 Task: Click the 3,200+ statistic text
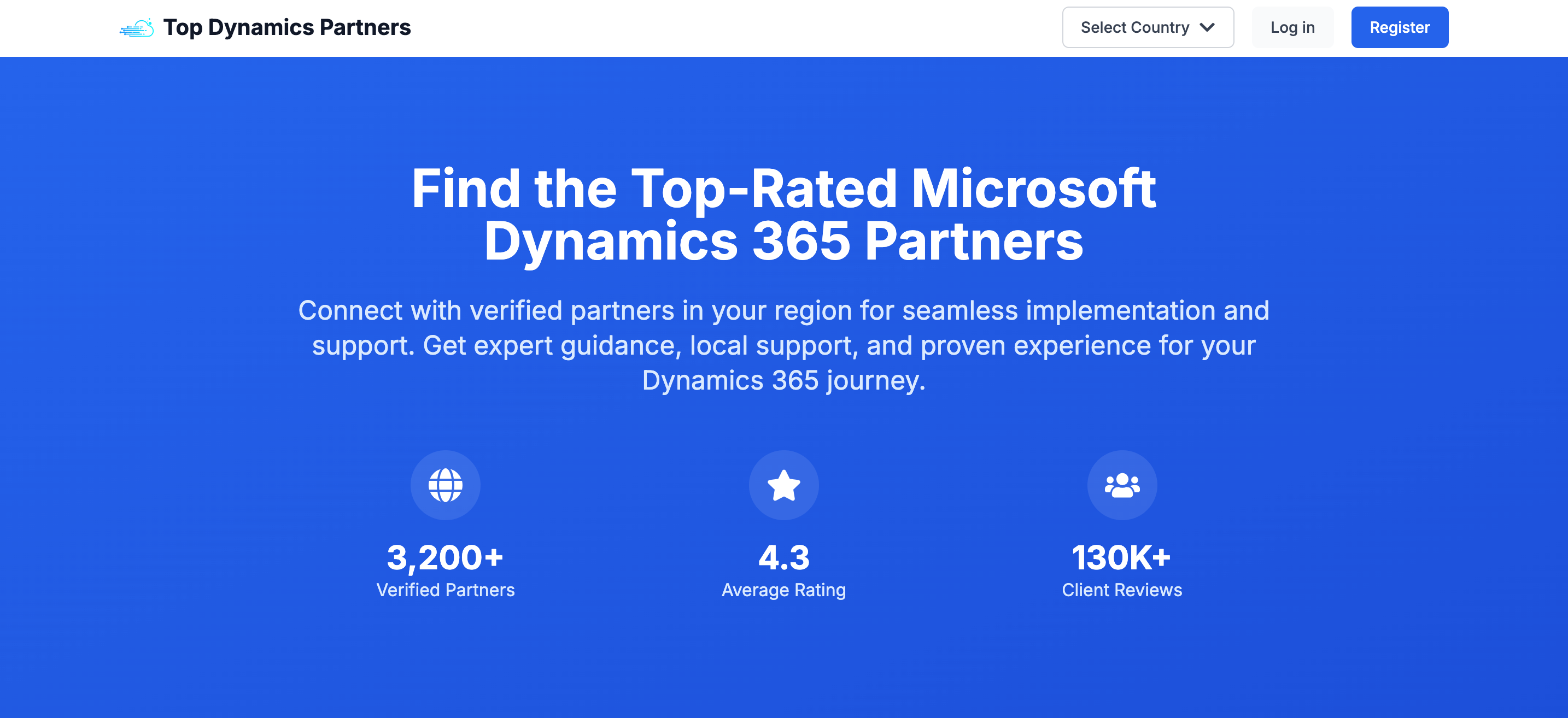click(x=445, y=557)
